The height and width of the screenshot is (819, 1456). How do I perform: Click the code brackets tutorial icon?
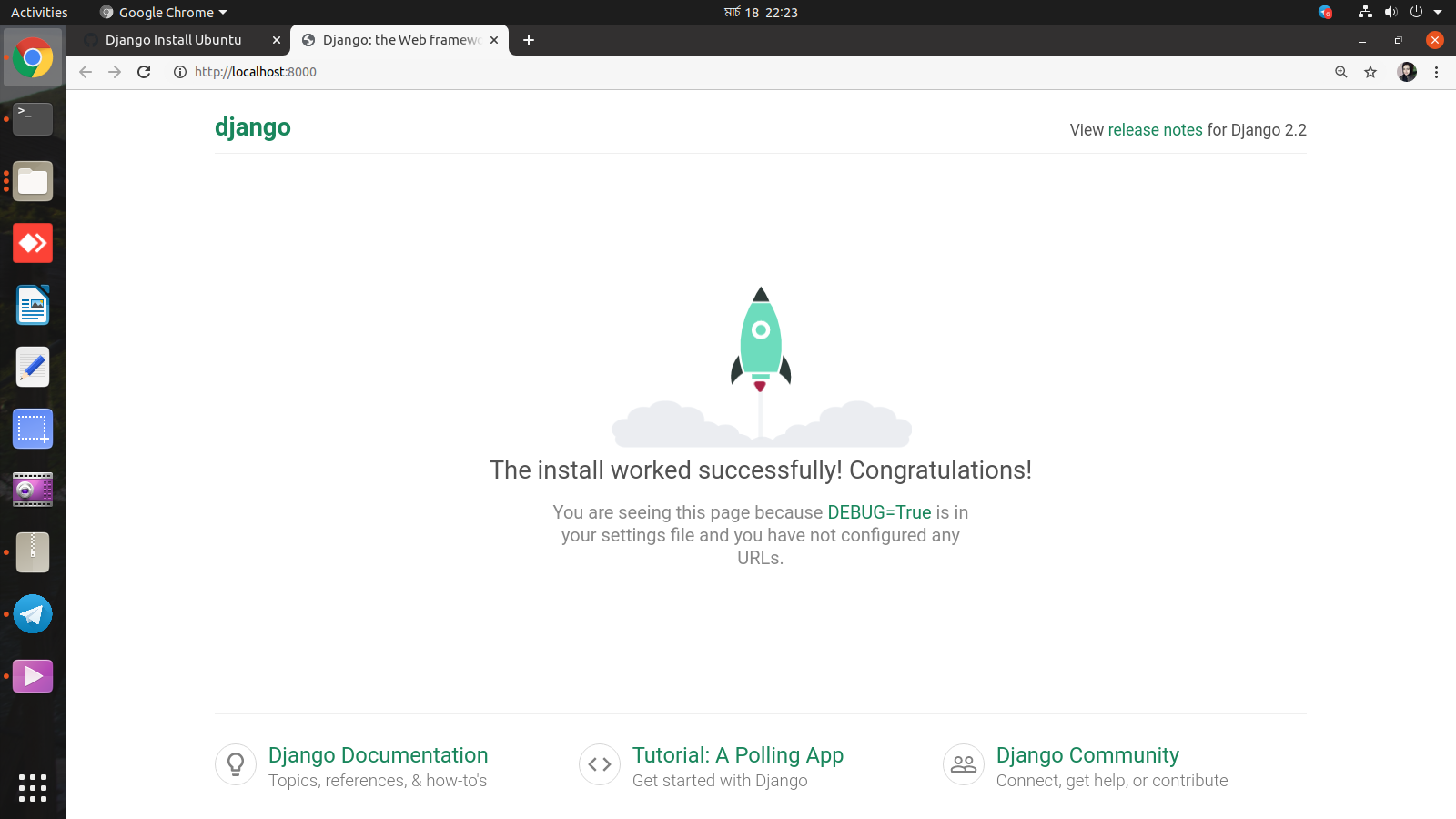[600, 764]
